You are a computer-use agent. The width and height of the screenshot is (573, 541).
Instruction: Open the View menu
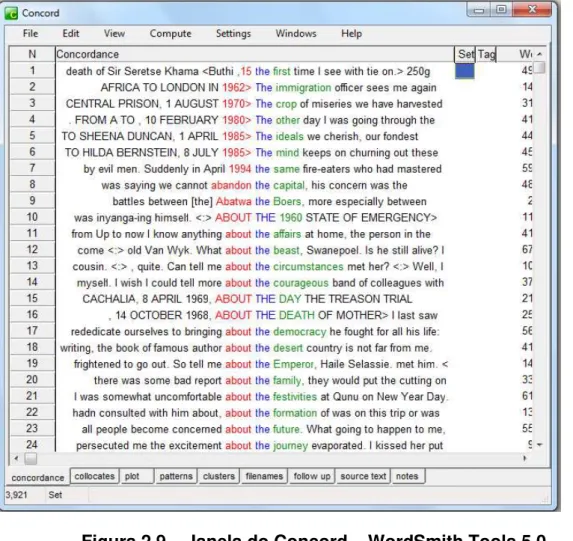(114, 34)
